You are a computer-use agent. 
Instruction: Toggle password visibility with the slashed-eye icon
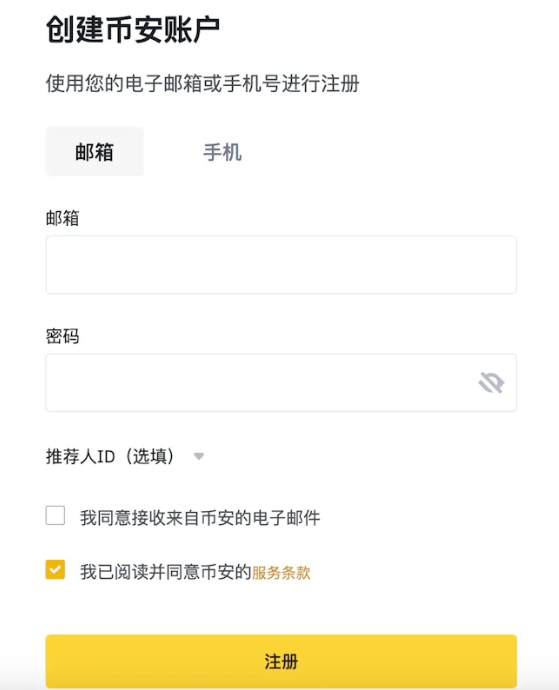491,382
